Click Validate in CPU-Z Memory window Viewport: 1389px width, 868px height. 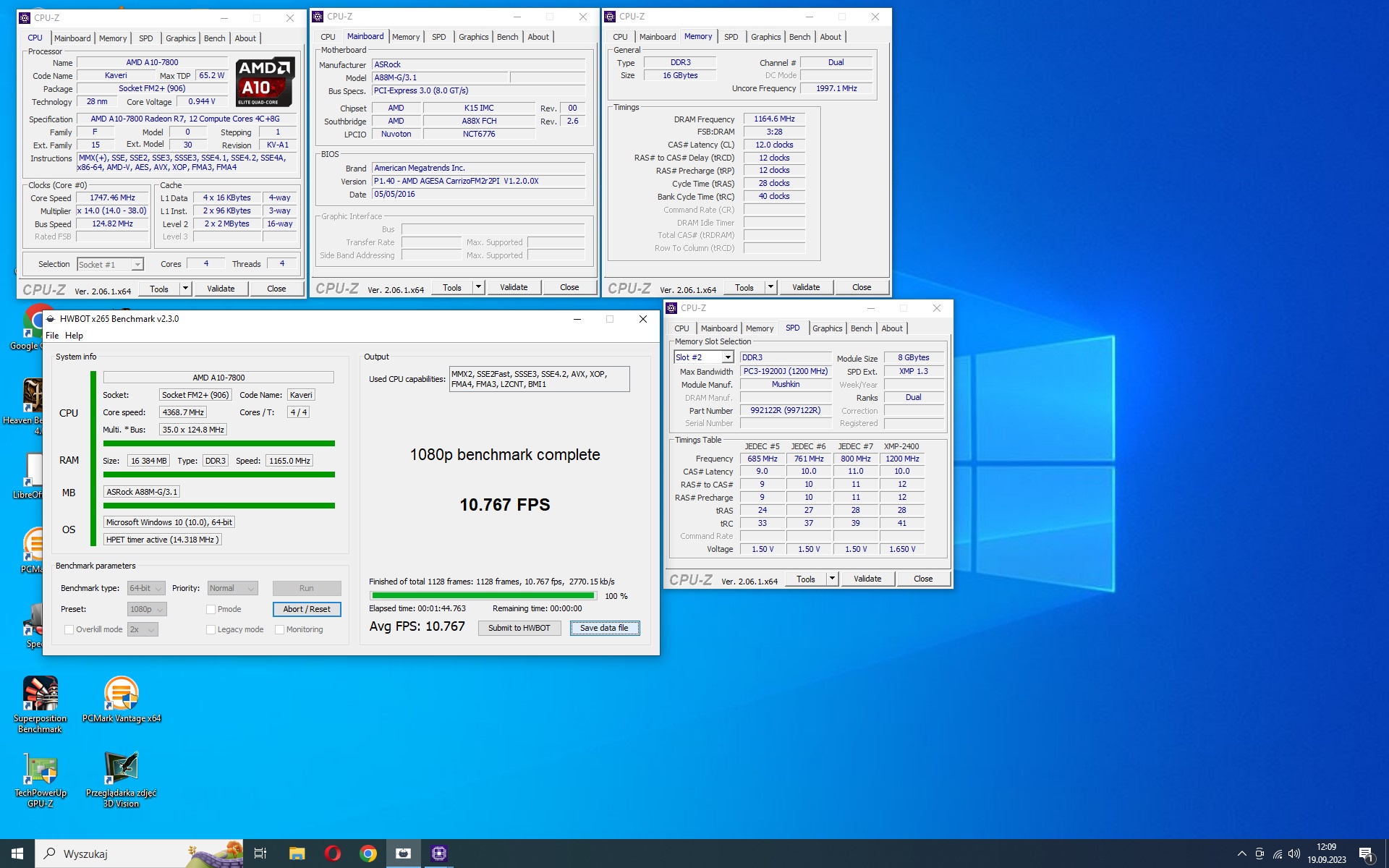tap(806, 287)
